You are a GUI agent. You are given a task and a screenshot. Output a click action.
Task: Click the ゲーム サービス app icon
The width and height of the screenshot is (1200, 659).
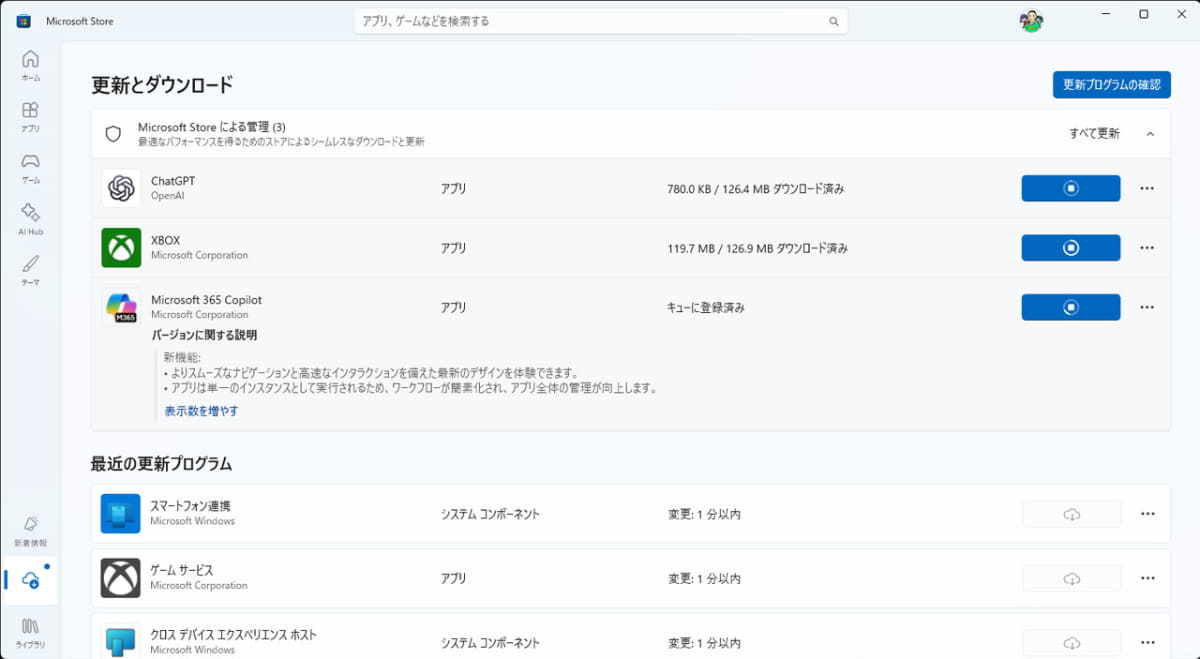[121, 578]
